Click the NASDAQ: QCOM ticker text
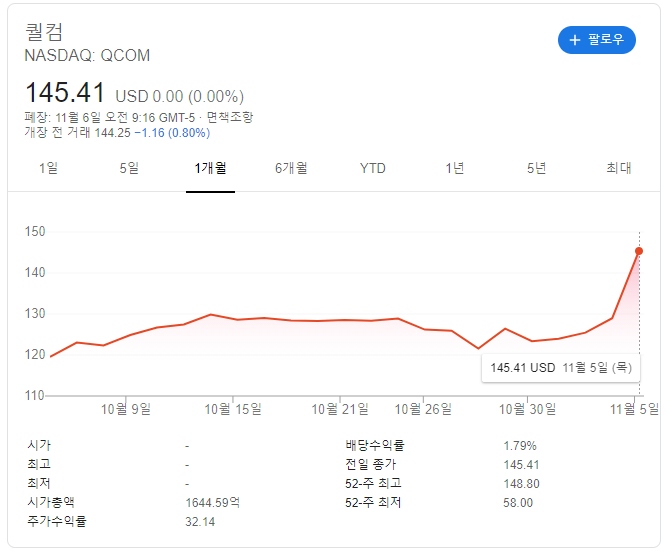Image resolution: width=670 pixels, height=551 pixels. point(87,56)
